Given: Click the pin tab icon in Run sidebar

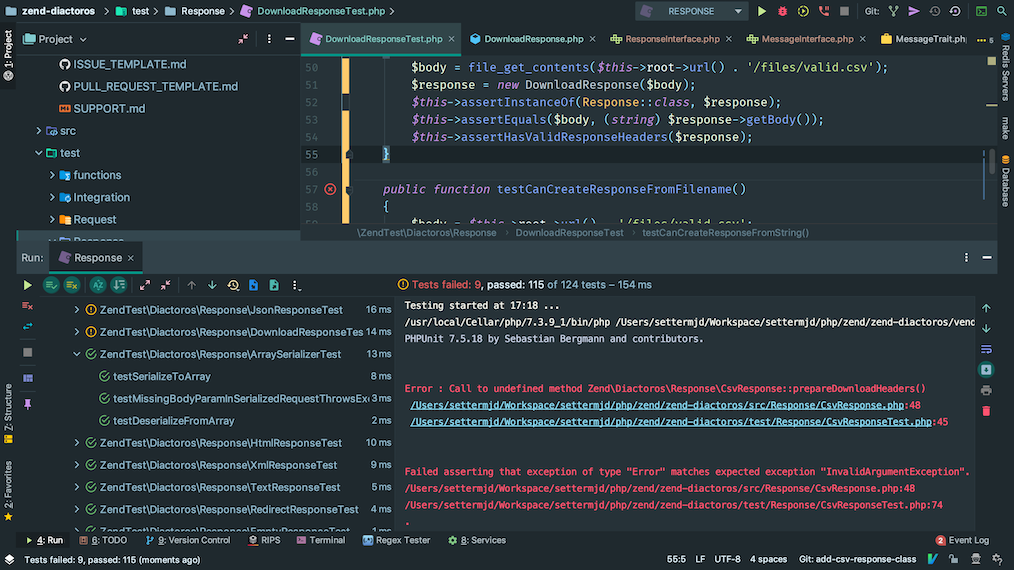Looking at the screenshot, I should [x=27, y=404].
